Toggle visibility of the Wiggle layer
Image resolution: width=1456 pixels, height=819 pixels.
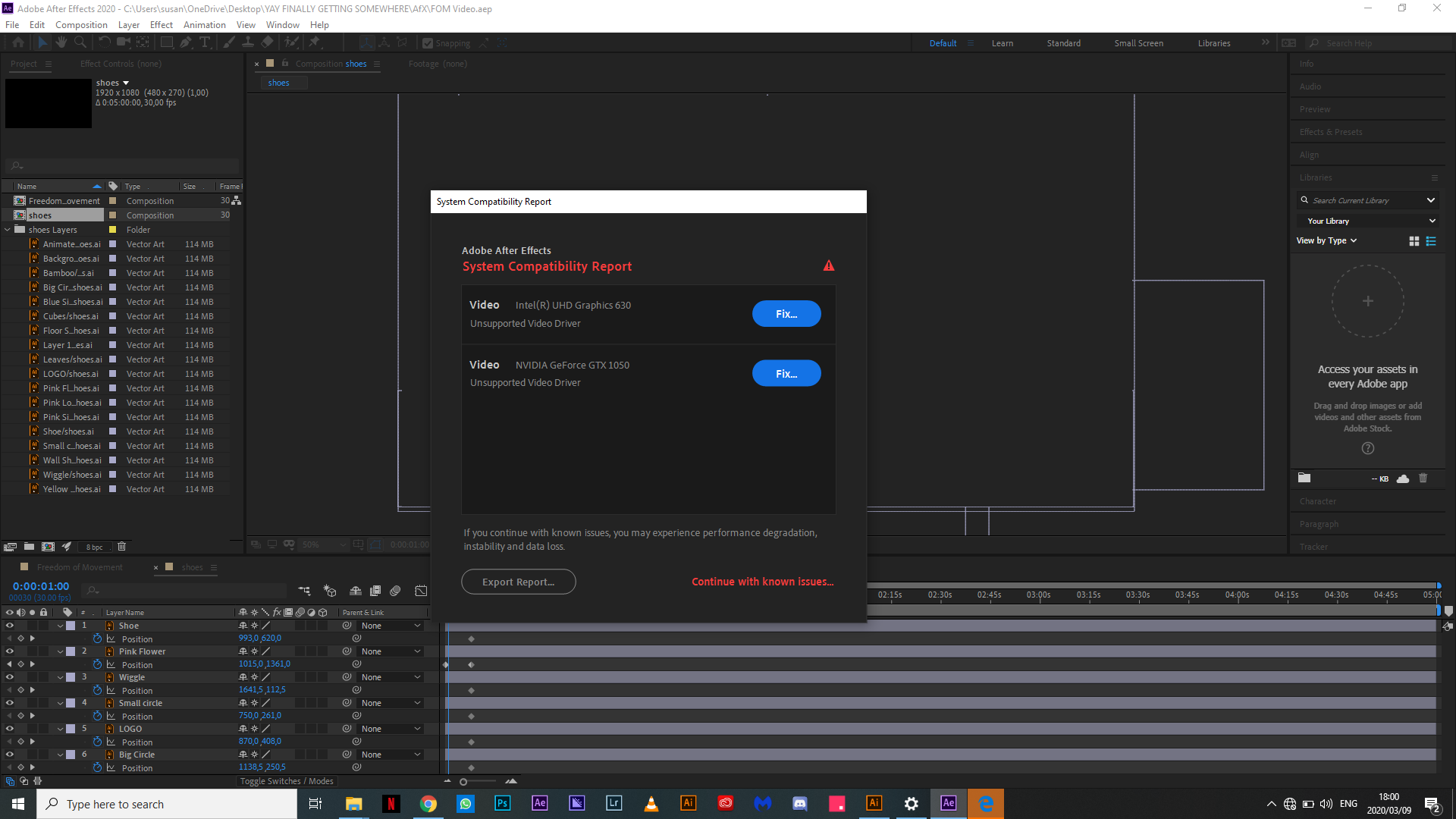coord(10,677)
